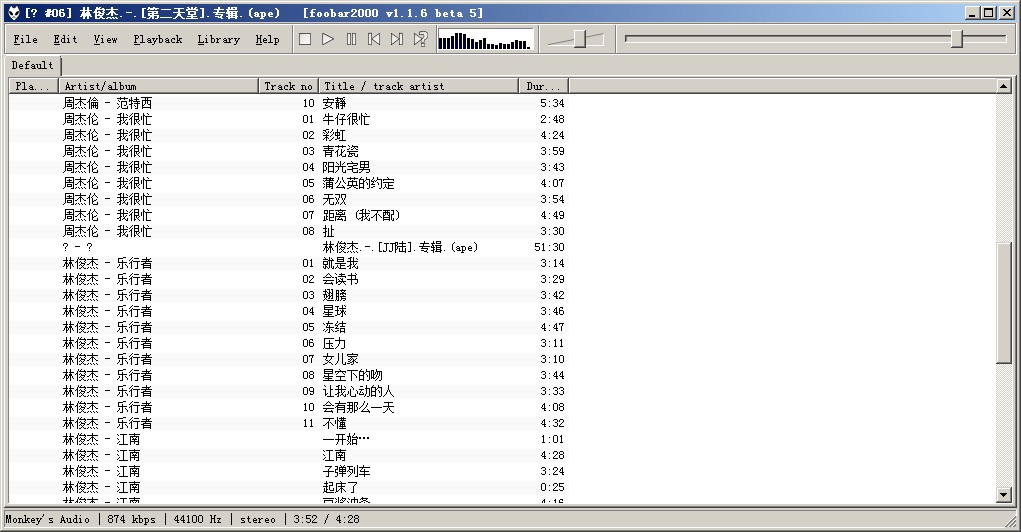This screenshot has height=532, width=1021.
Task: Click the vertical scrollbar thumb
Action: pyautogui.click(x=1003, y=303)
